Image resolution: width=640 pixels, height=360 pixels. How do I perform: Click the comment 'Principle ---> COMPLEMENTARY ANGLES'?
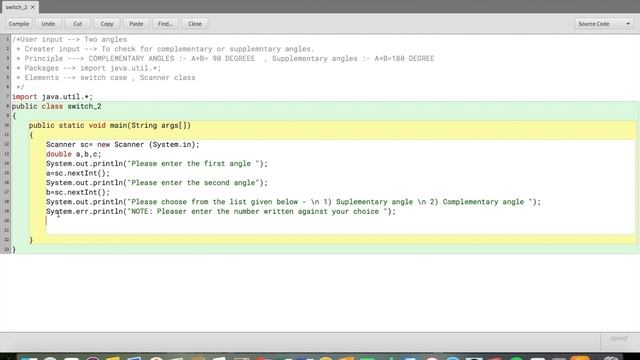pyautogui.click(x=225, y=58)
